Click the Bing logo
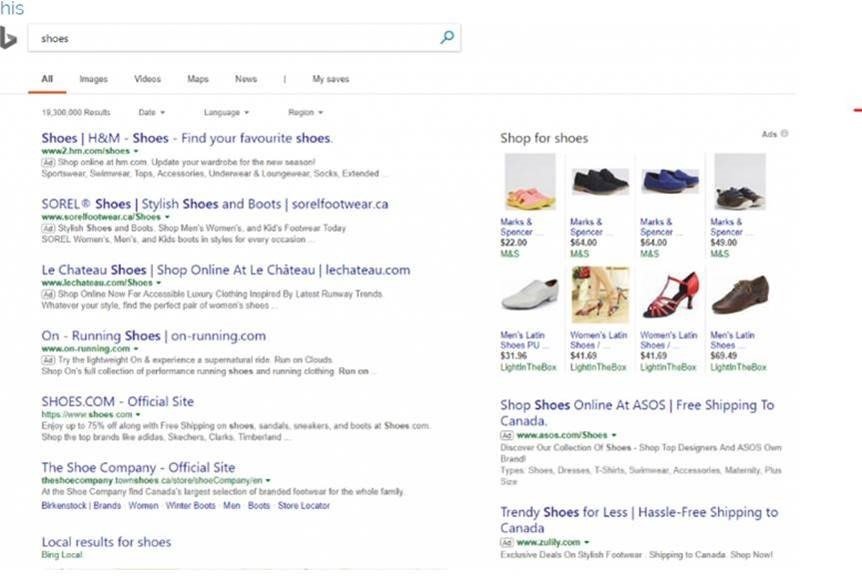This screenshot has height=582, width=862. pyautogui.click(x=8, y=38)
